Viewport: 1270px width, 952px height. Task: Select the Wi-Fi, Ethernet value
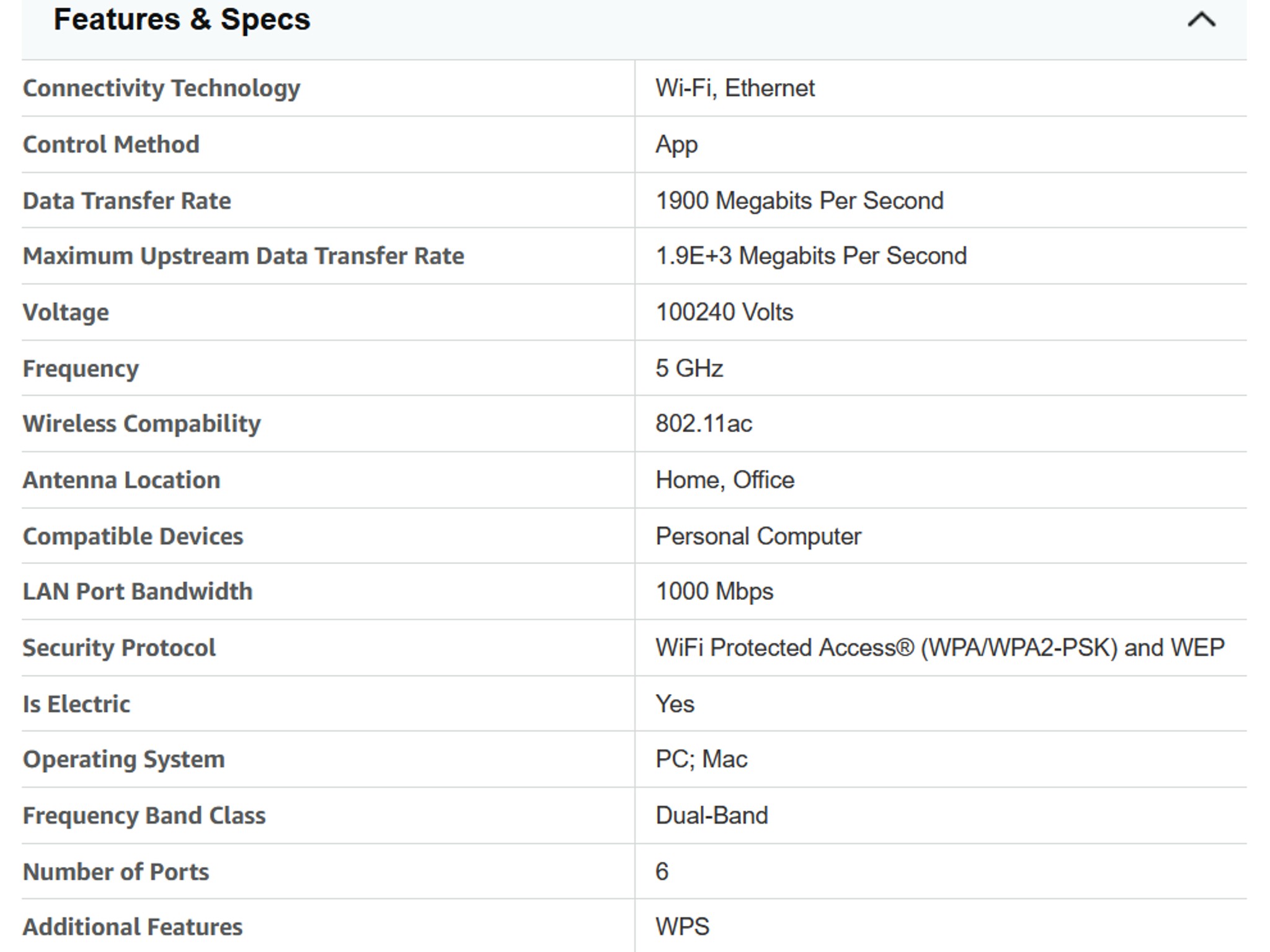[x=734, y=88]
